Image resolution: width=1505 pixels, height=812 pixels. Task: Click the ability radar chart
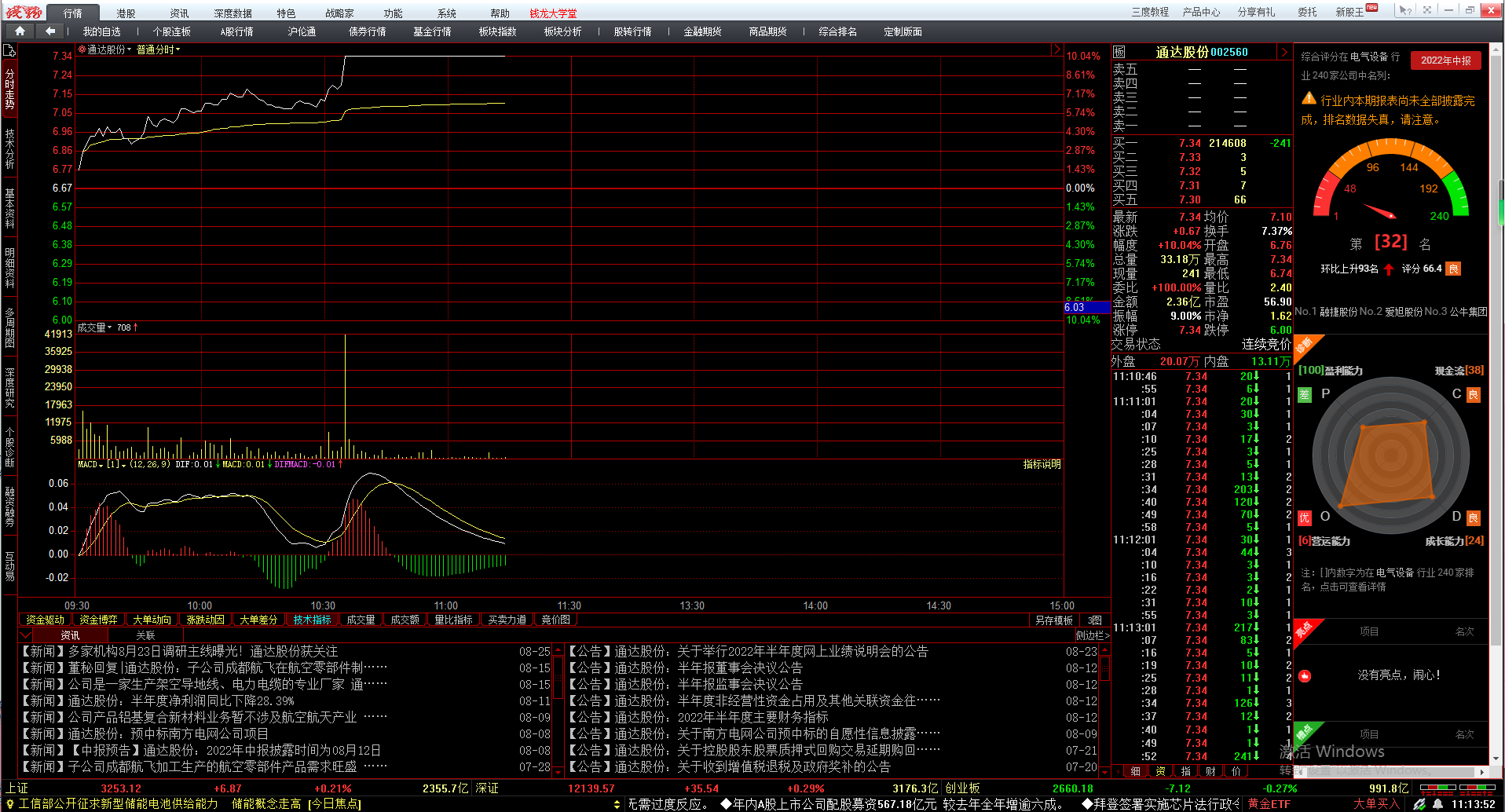click(1390, 456)
